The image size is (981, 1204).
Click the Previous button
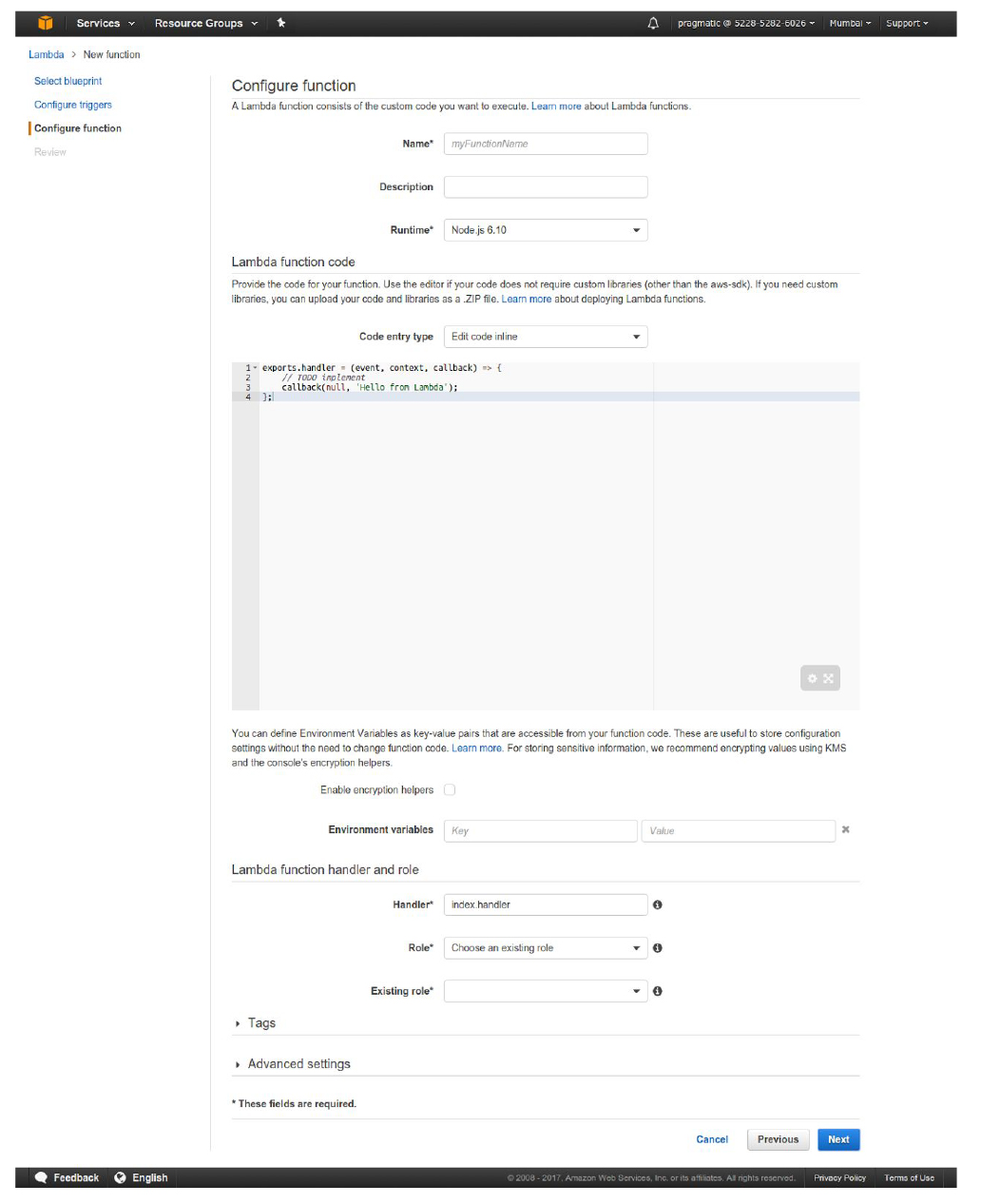pyautogui.click(x=779, y=1139)
